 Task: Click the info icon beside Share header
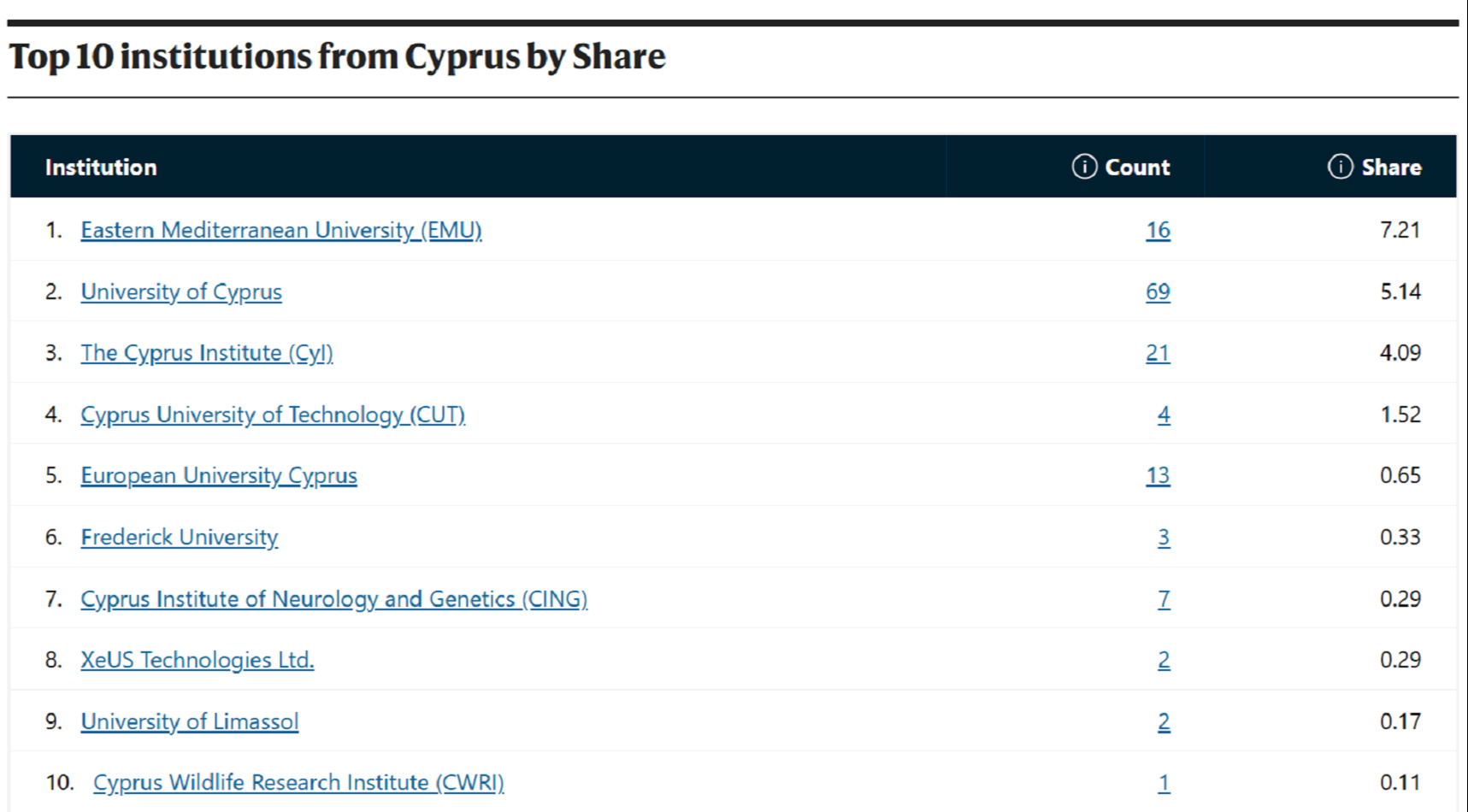pos(1340,167)
